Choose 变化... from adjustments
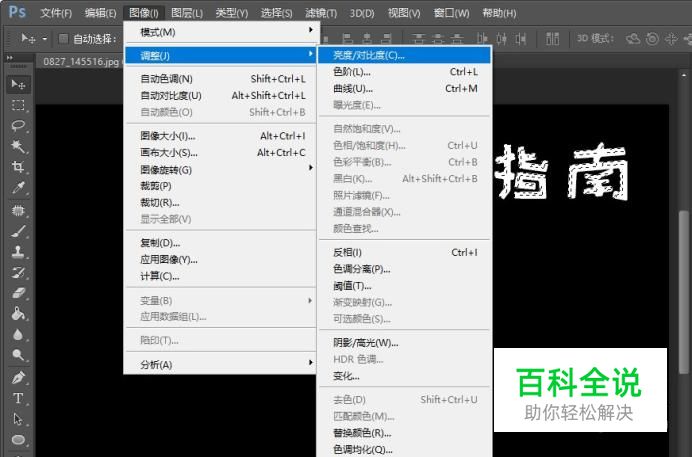The width and height of the screenshot is (692, 457). click(404, 376)
